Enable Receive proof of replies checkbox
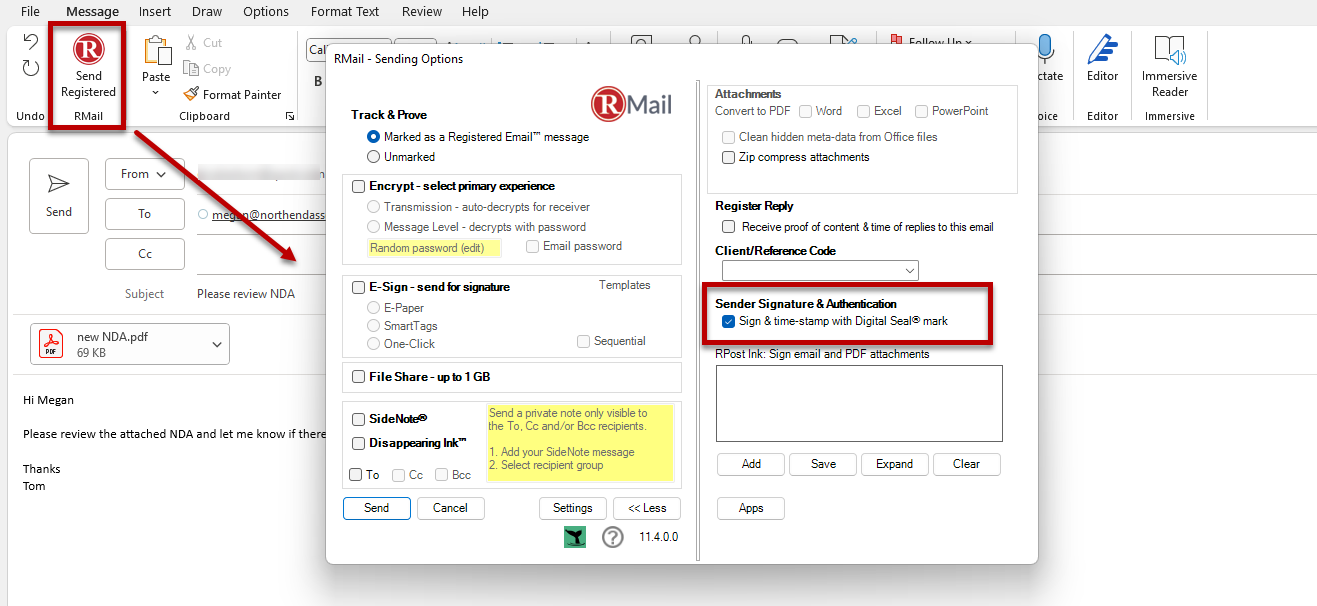The height and width of the screenshot is (606, 1317). (x=729, y=227)
